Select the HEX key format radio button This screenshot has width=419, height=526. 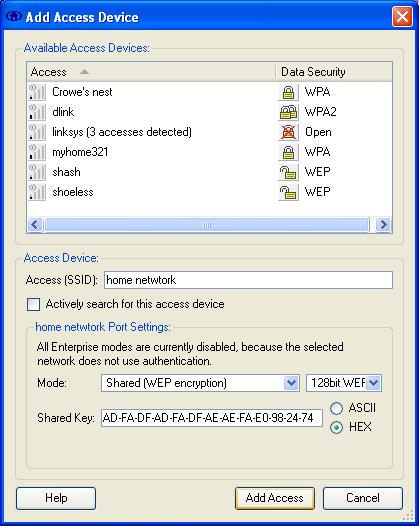tap(336, 427)
